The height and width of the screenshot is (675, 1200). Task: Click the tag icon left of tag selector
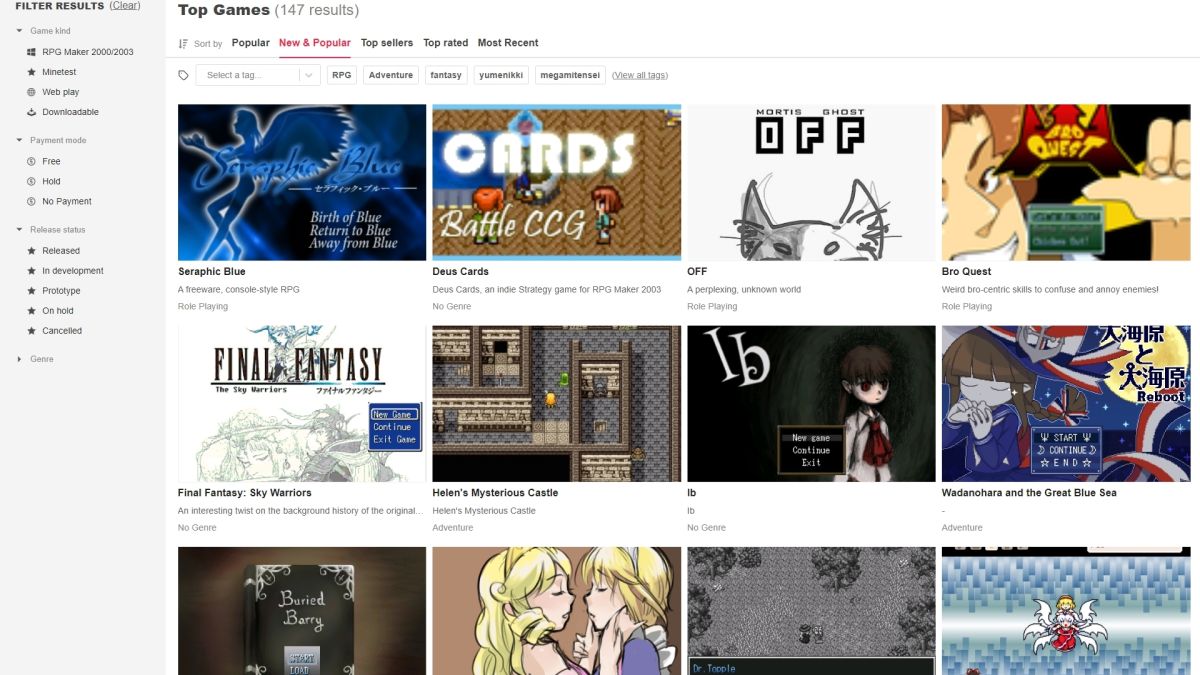click(183, 75)
